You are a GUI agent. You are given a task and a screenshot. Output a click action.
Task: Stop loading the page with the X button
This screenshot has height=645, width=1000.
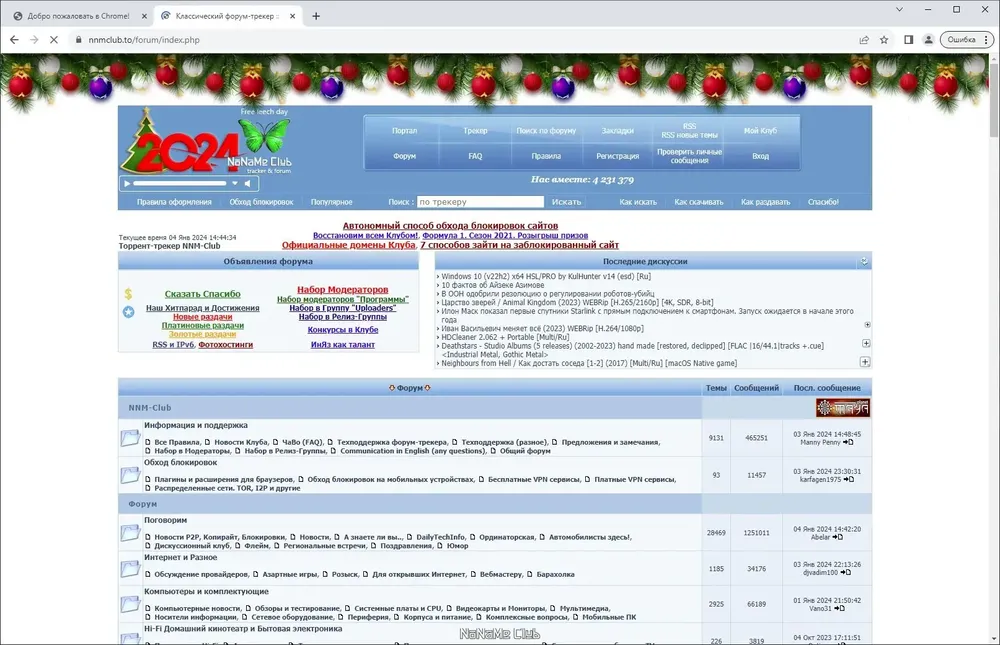54,40
